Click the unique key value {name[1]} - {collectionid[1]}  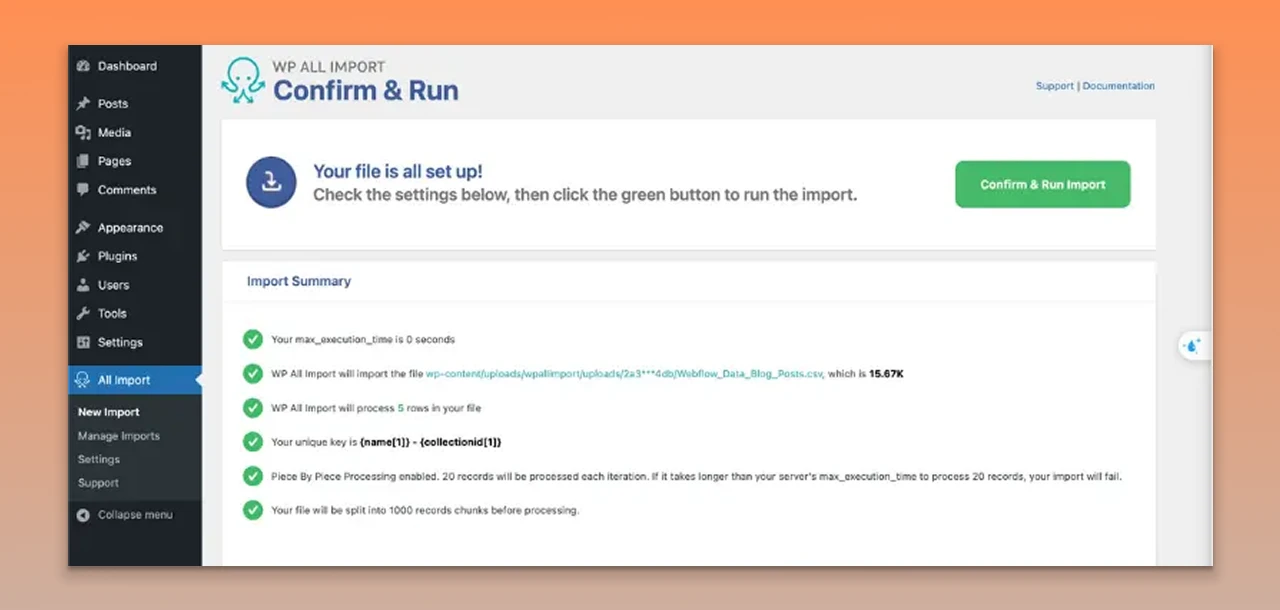431,442
